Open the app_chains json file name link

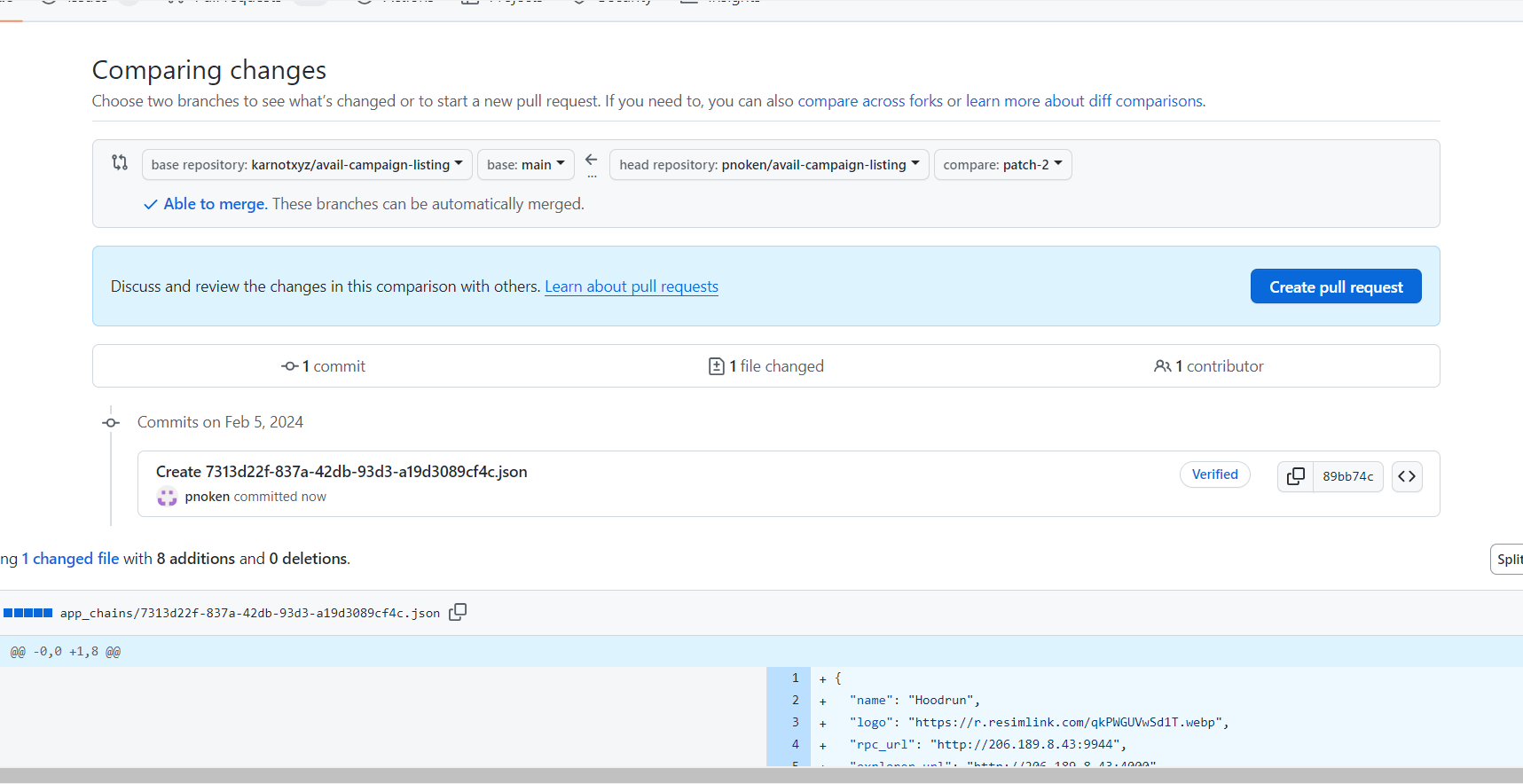250,613
